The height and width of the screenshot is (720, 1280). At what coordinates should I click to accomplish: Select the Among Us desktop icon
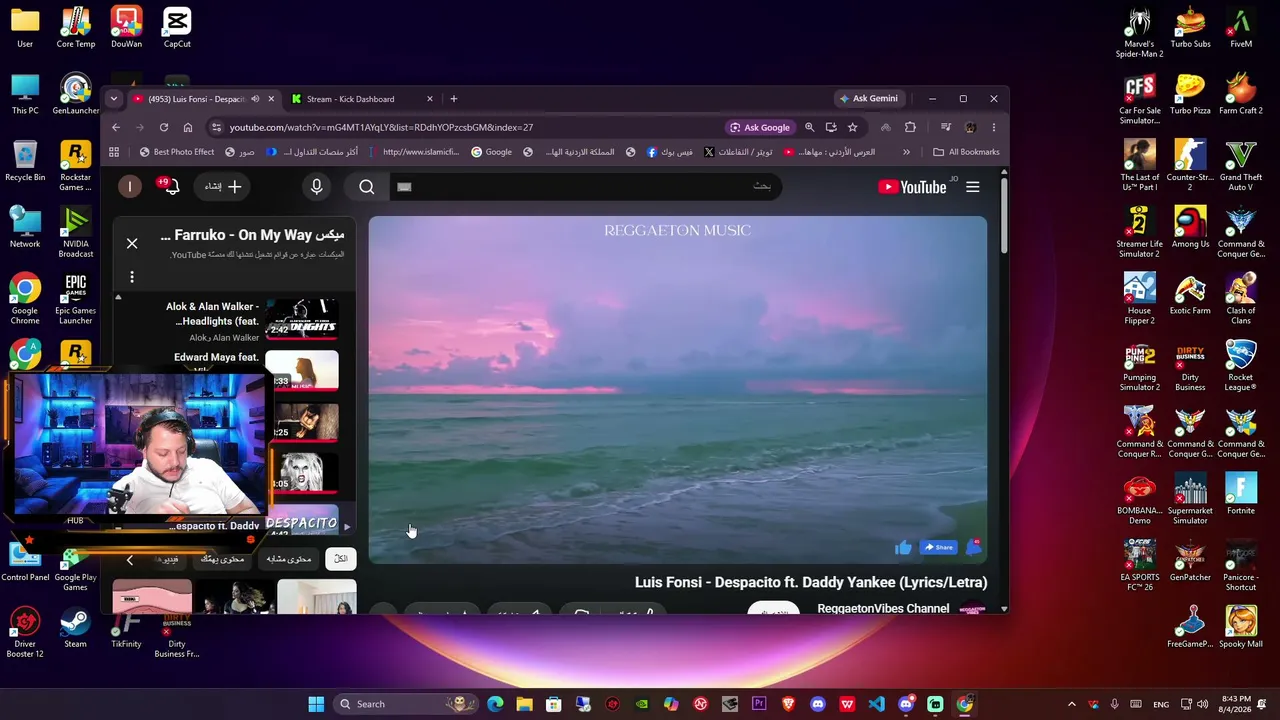pos(1190,228)
